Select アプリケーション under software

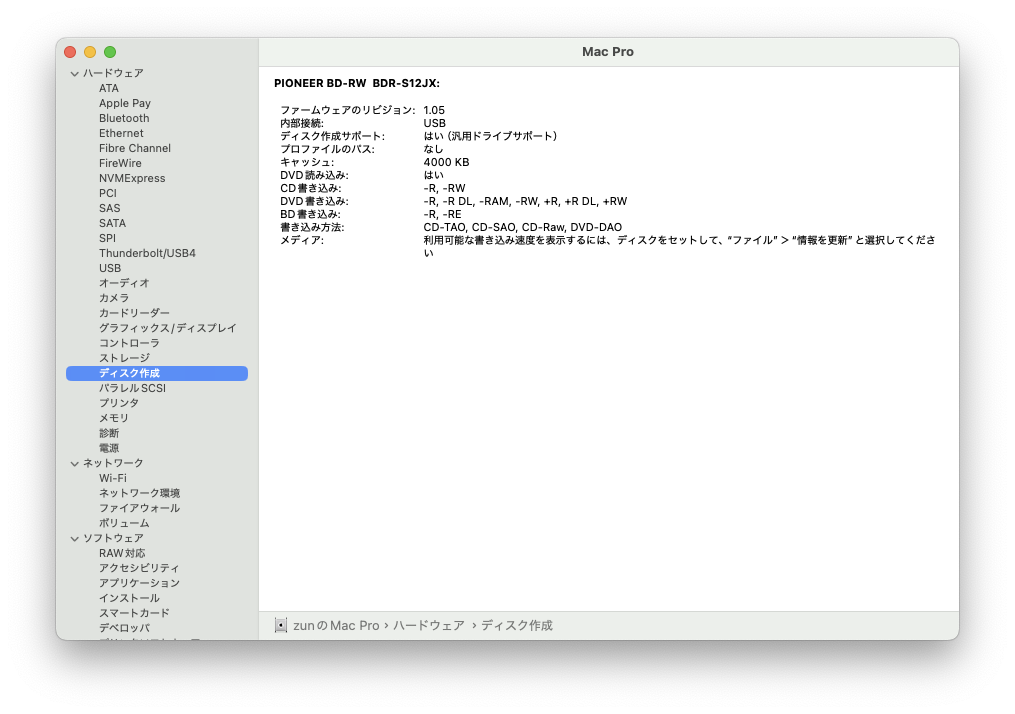point(139,583)
